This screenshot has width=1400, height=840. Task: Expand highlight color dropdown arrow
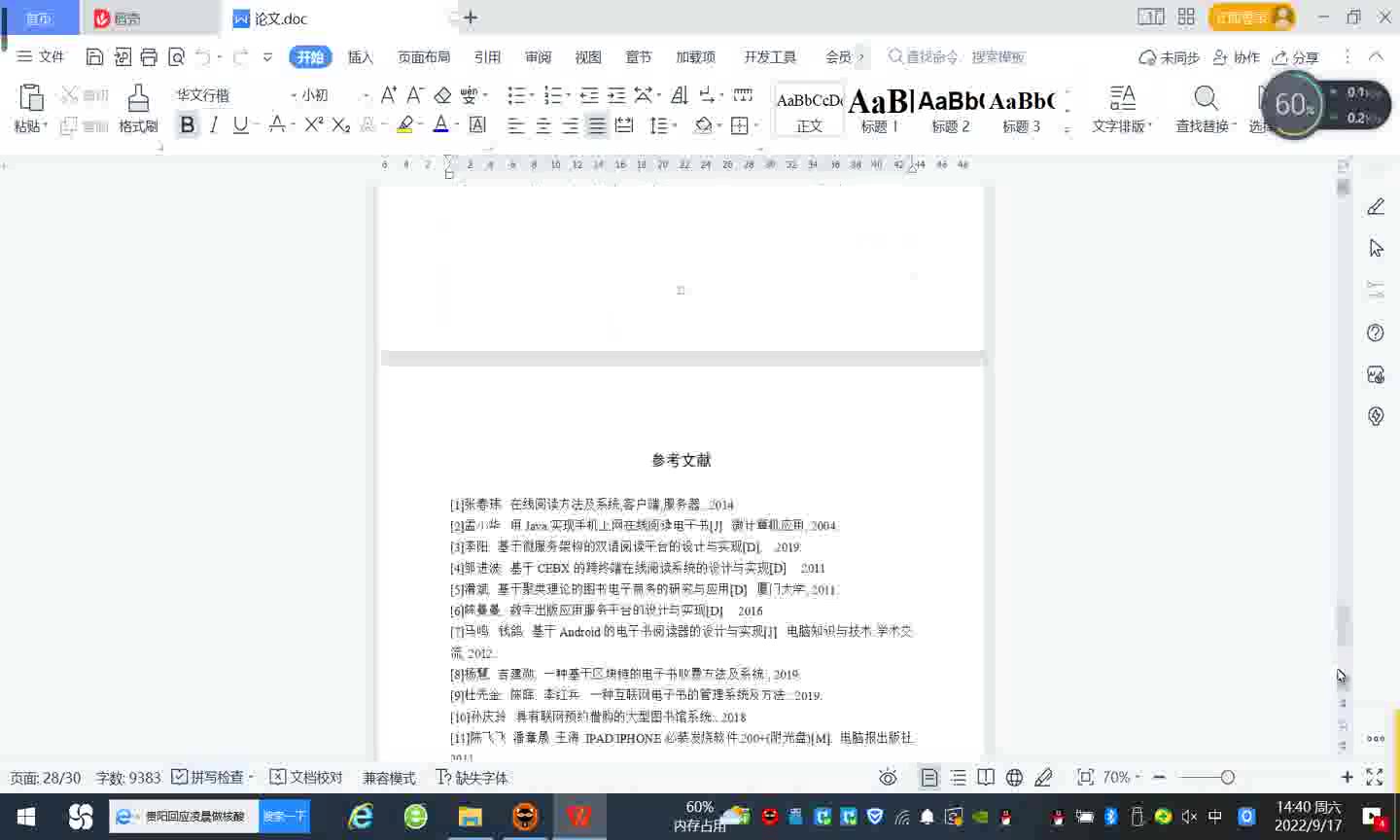point(420,124)
